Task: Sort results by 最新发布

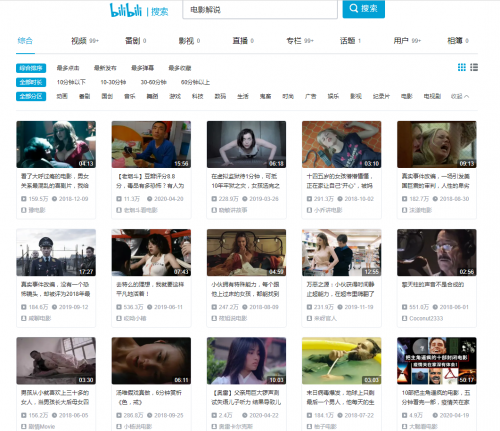Action: tap(105, 68)
